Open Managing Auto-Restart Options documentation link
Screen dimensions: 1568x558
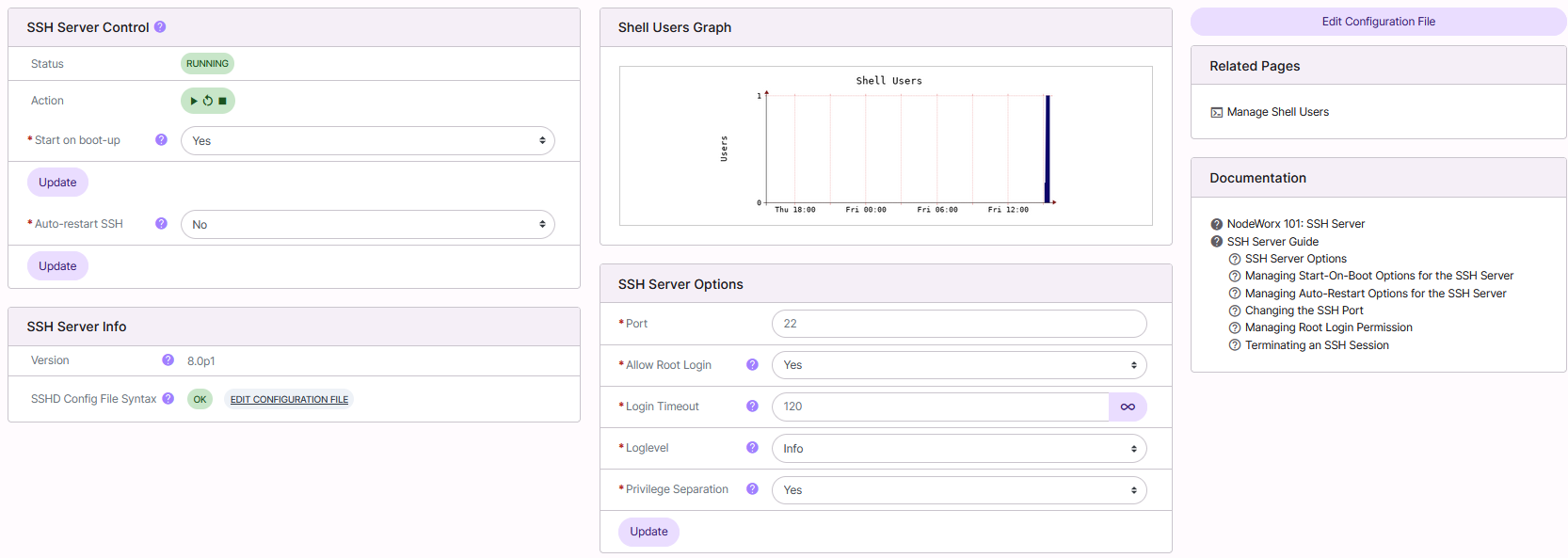tap(1375, 294)
